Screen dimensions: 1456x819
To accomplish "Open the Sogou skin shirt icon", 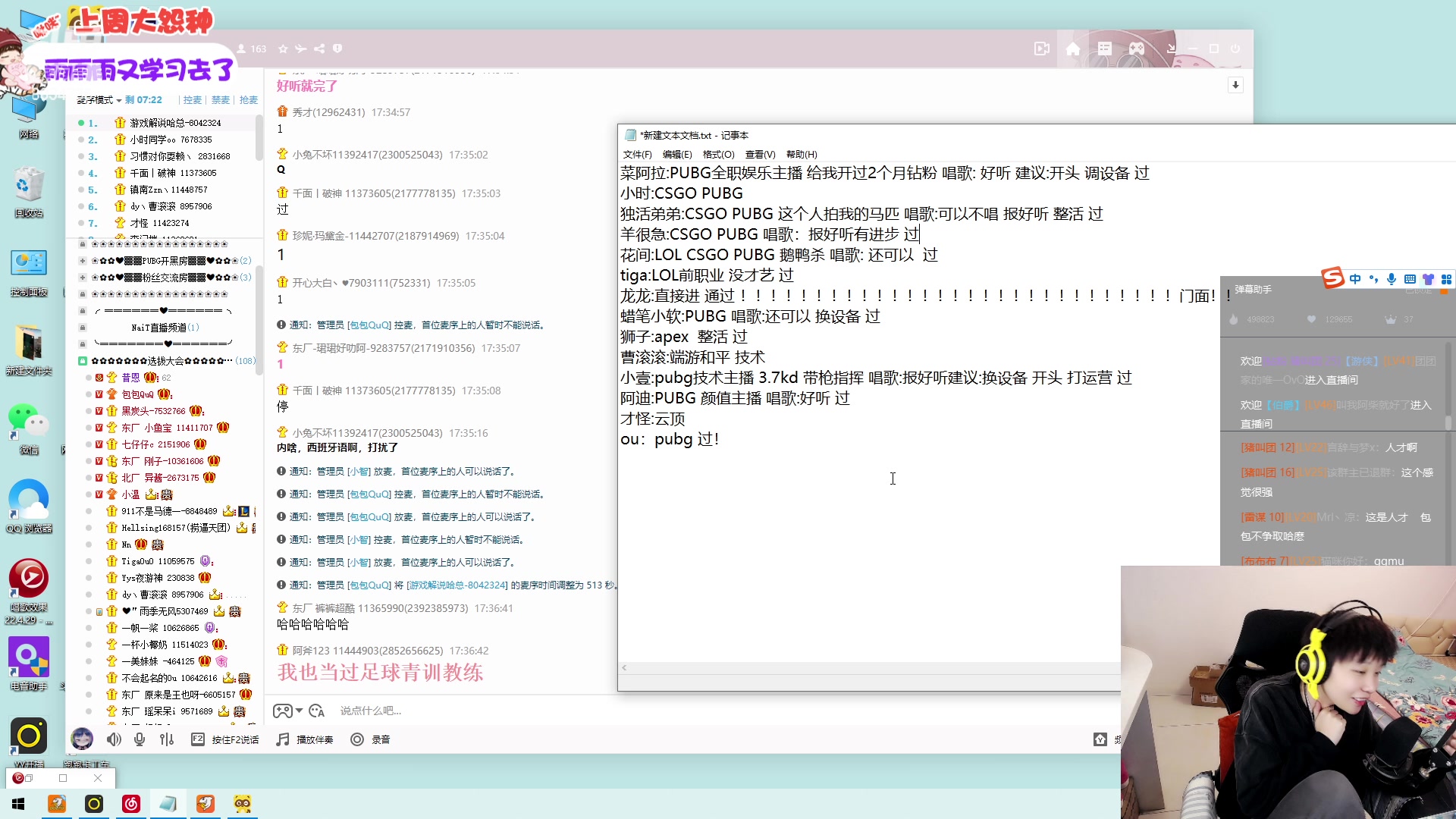I will (x=1429, y=279).
